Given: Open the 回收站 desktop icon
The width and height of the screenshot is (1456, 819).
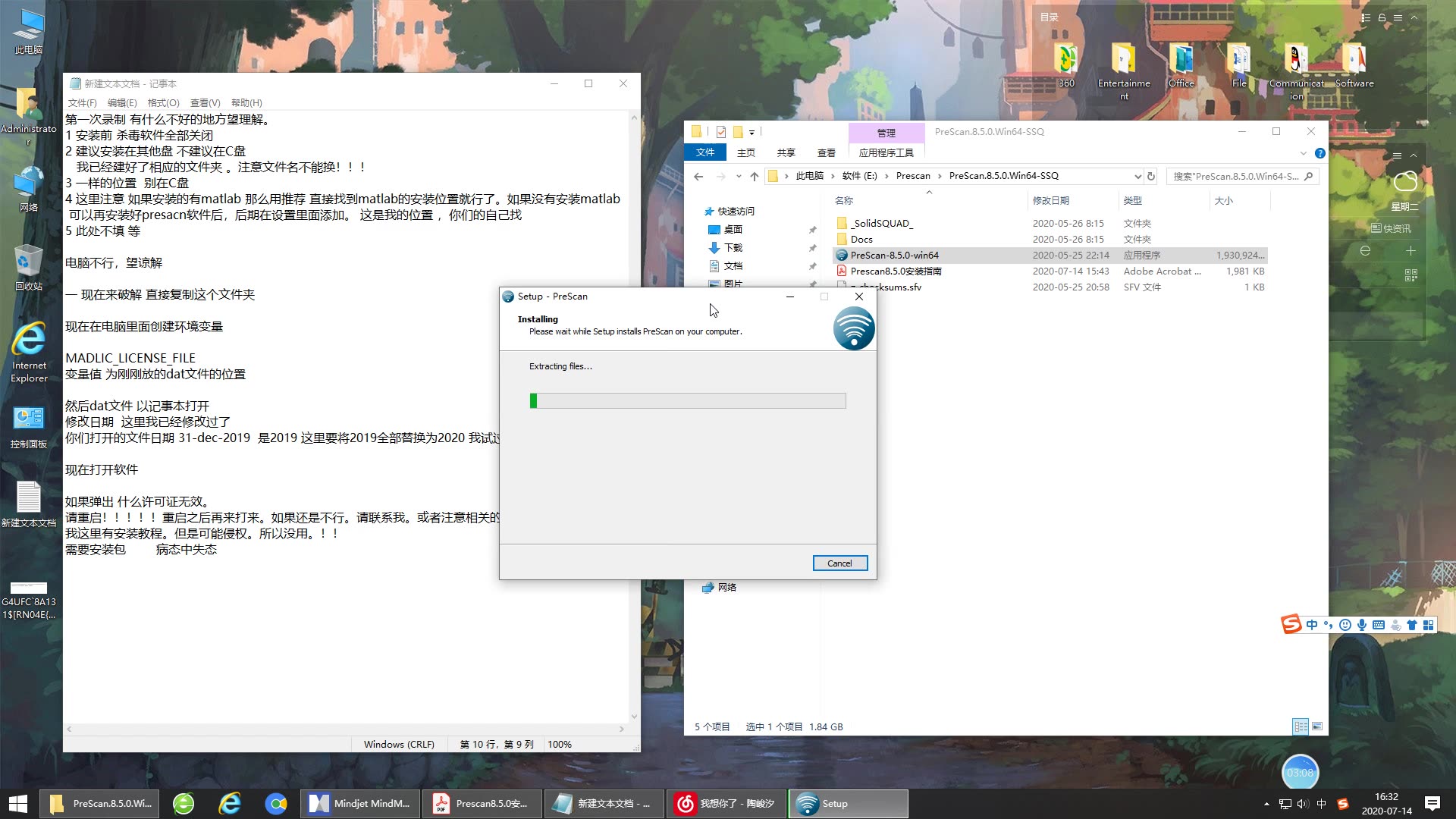Looking at the screenshot, I should point(29,268).
